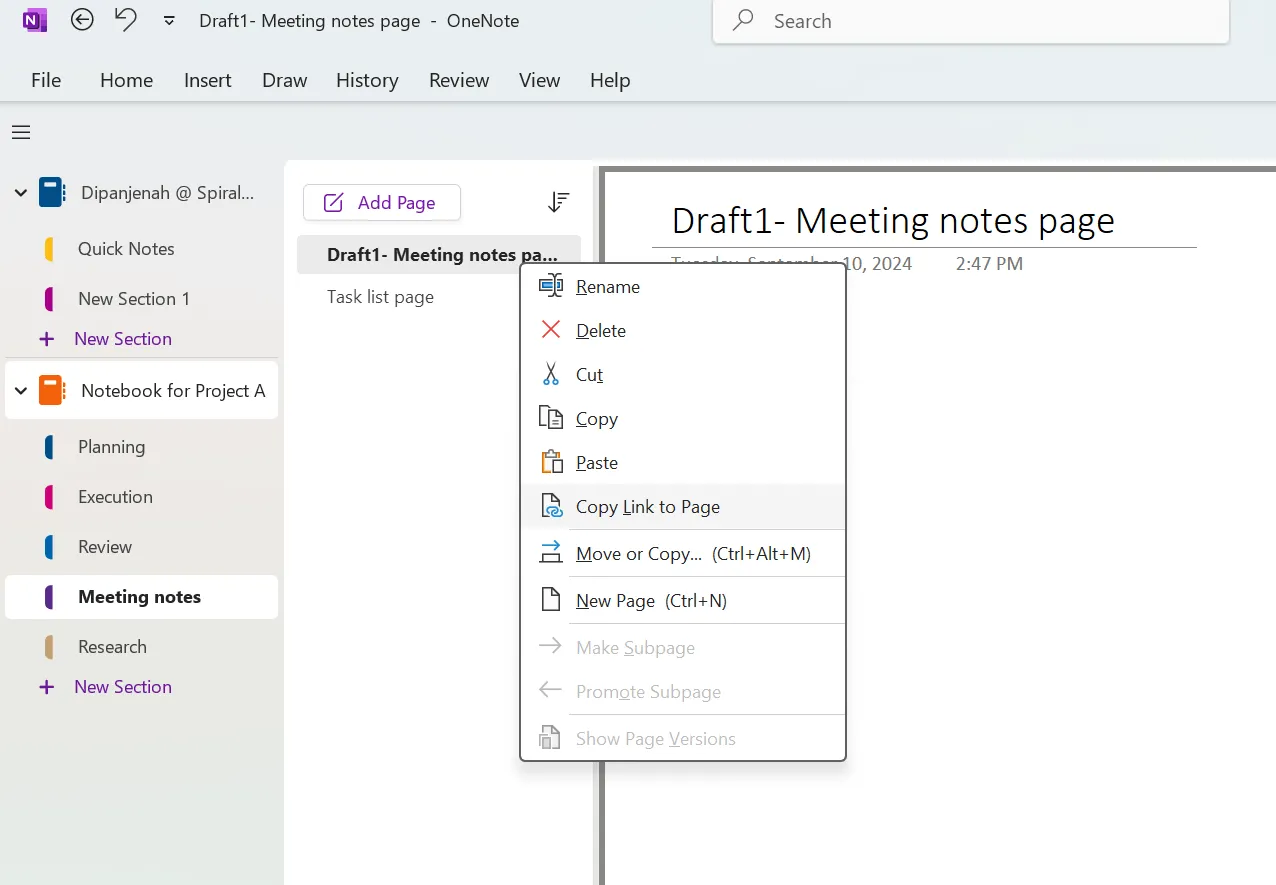The image size is (1276, 885).
Task: Click New Section link in Dipanjenah notebook
Action: pos(123,339)
